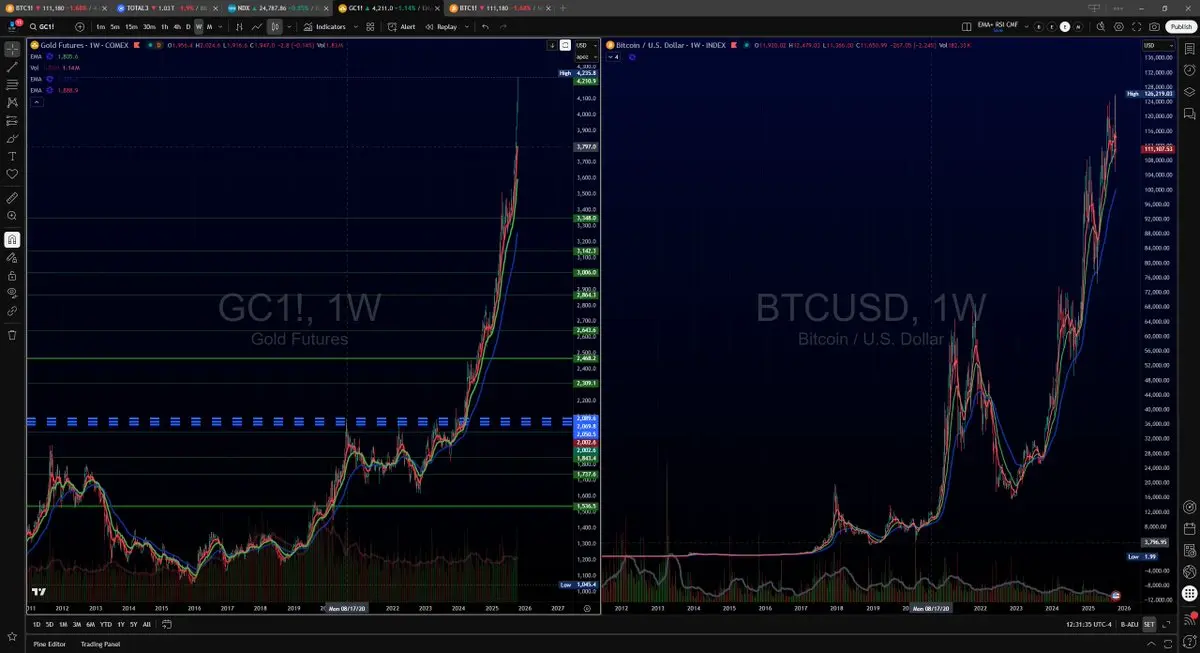Toggle the SET session setting
Viewport: 1200px width, 653px height.
(1149, 624)
